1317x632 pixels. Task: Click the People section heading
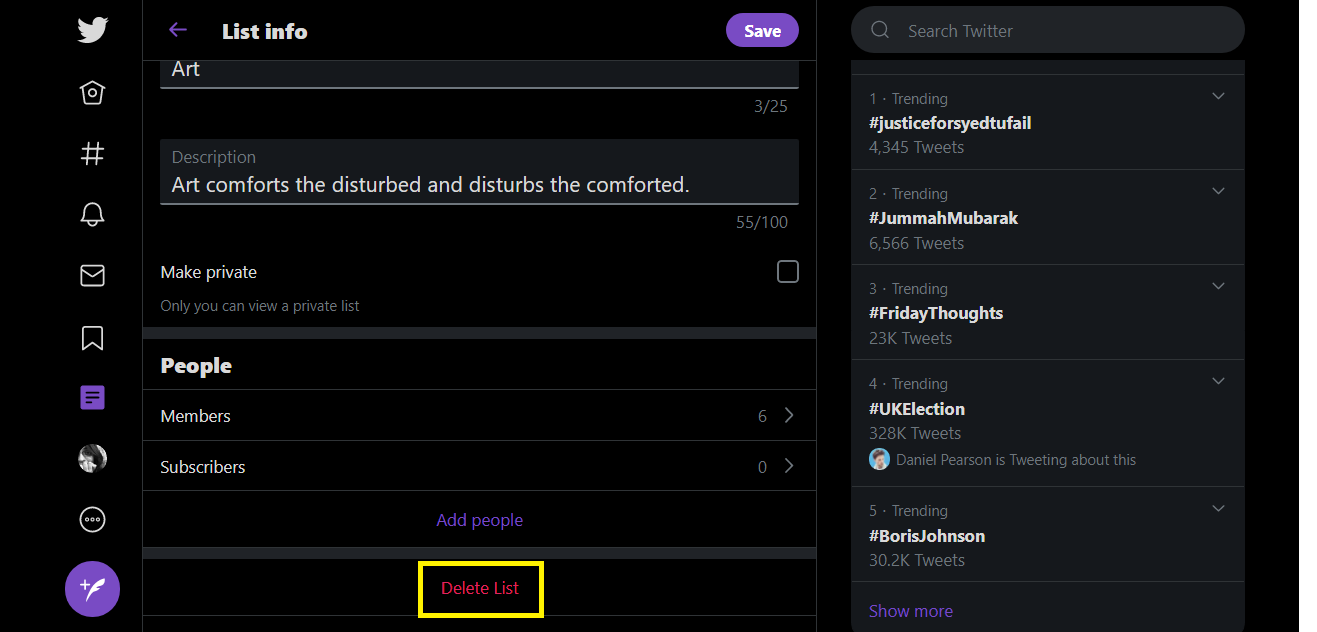pyautogui.click(x=196, y=366)
